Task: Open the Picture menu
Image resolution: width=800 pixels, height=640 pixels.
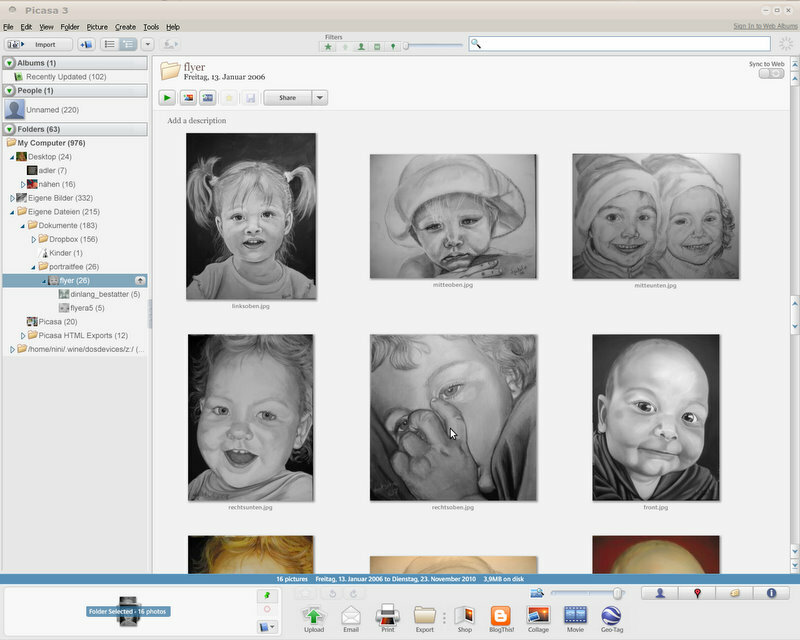Action: (97, 27)
